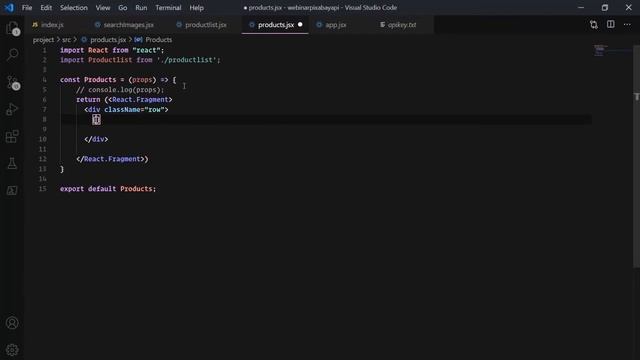
Task: Click the 'const Products = (props)' line
Action: point(118,80)
